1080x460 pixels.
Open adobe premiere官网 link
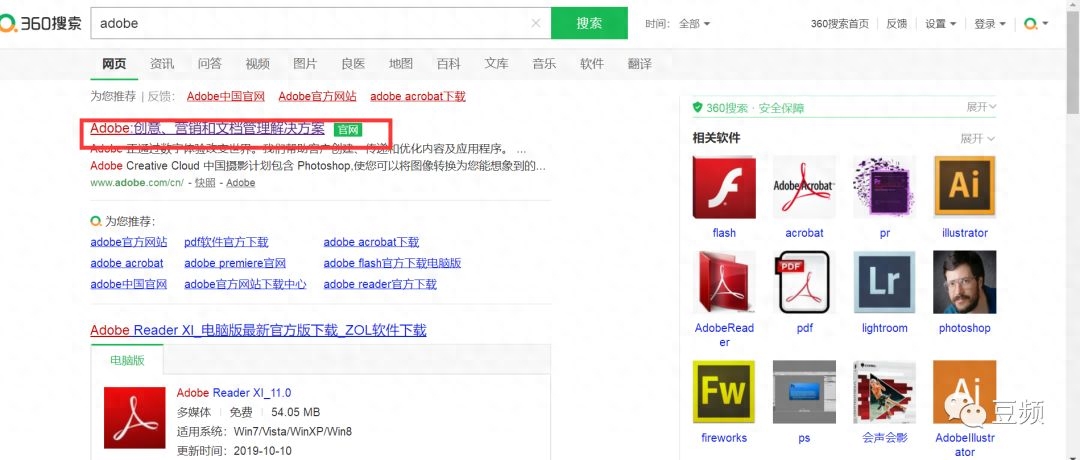coord(235,263)
